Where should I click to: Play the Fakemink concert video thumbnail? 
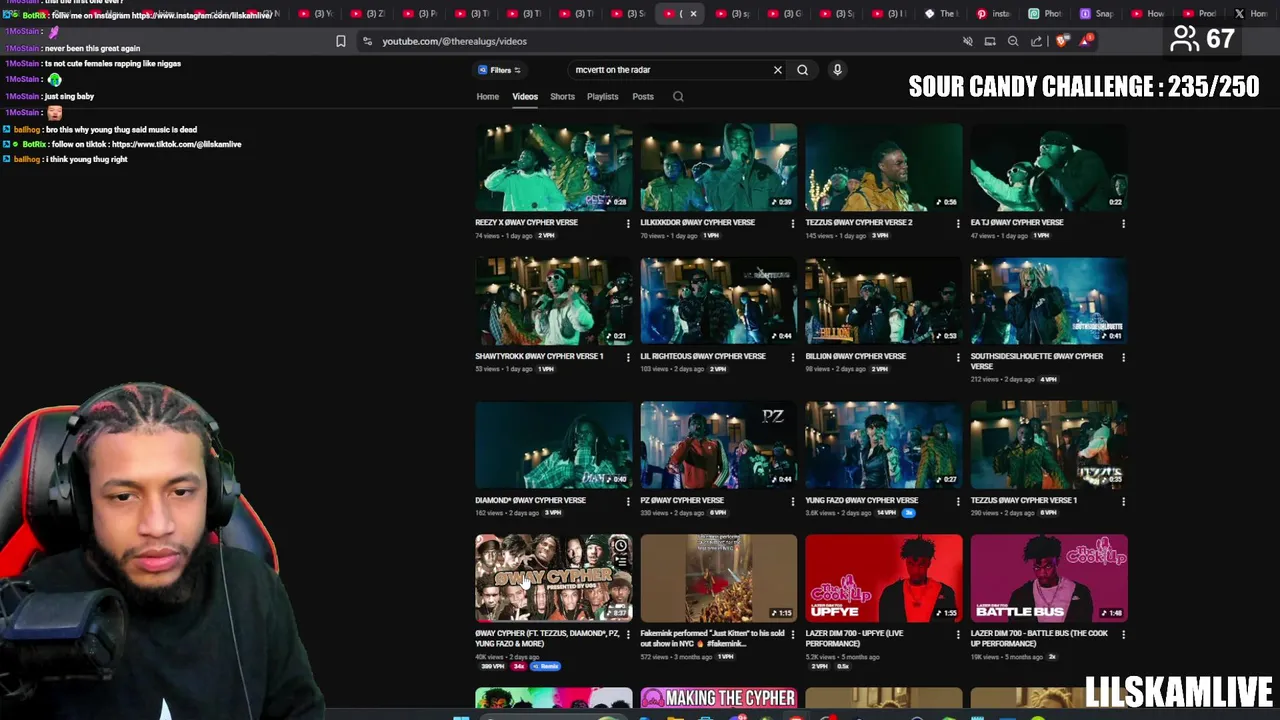(719, 578)
